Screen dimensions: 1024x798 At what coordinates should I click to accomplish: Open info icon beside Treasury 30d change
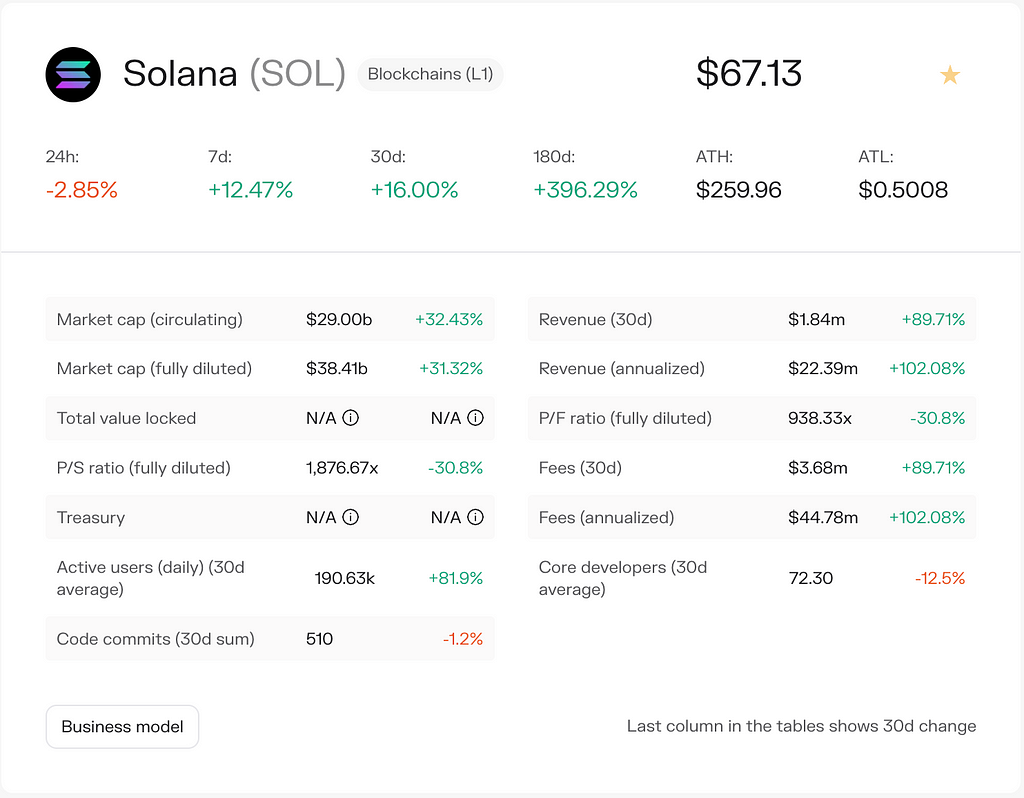pos(475,517)
